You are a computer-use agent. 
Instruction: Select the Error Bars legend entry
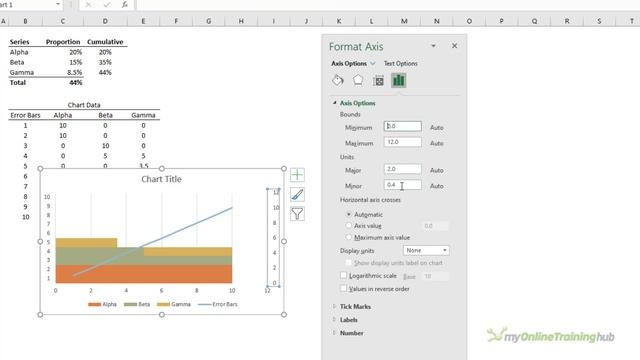pos(218,304)
